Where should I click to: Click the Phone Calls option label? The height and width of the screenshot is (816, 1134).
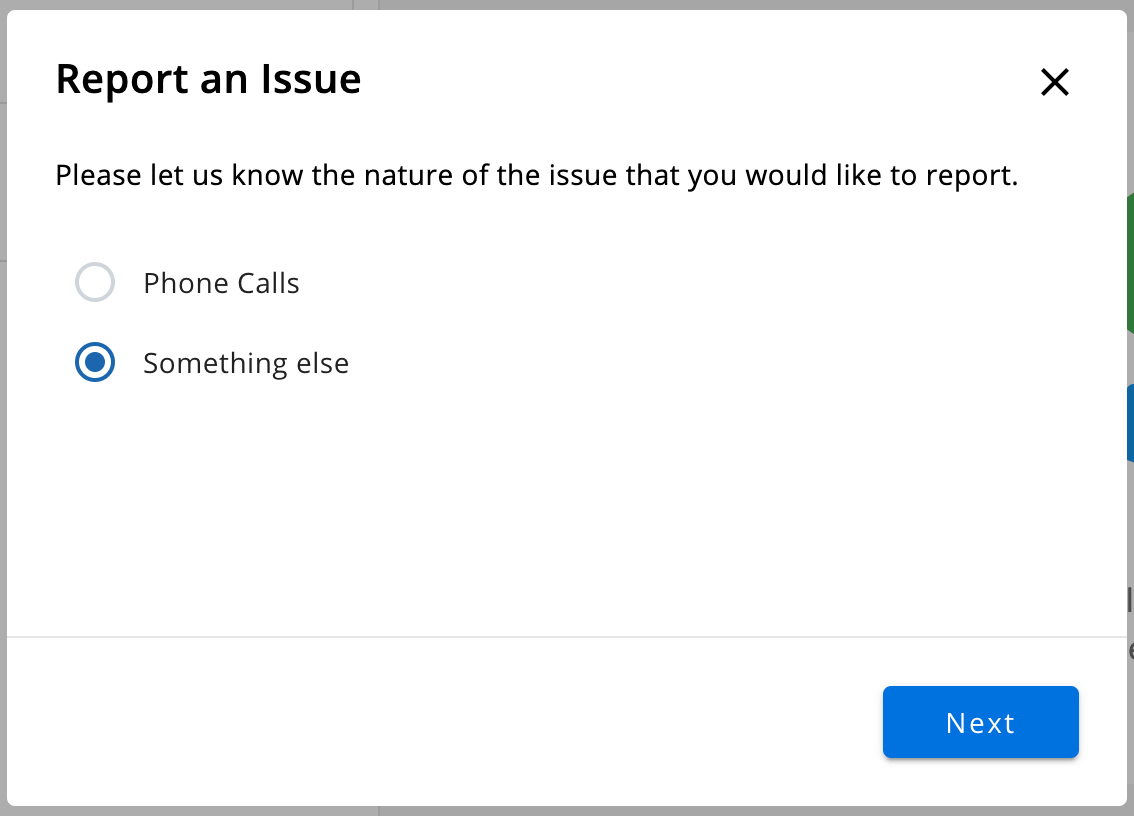pos(221,283)
